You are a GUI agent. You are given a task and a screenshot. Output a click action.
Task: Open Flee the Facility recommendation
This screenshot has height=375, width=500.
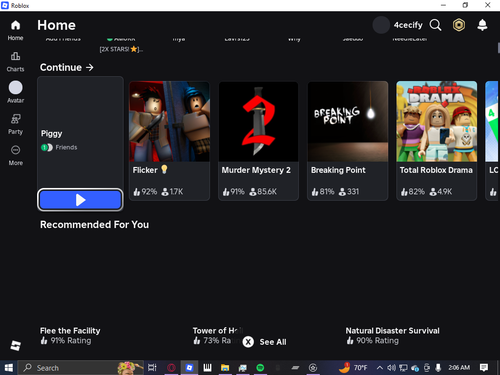click(x=70, y=331)
